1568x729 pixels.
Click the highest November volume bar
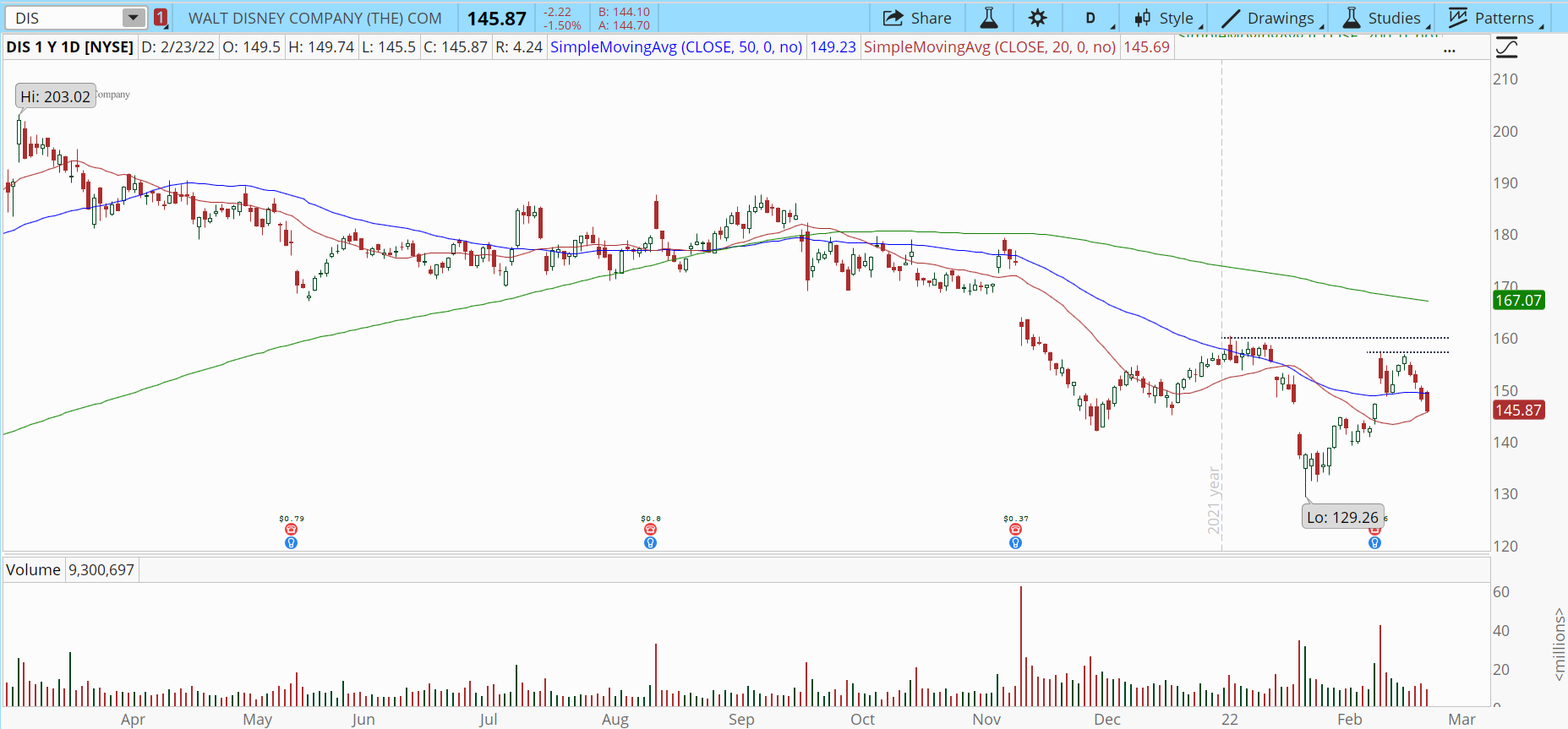[1021, 646]
